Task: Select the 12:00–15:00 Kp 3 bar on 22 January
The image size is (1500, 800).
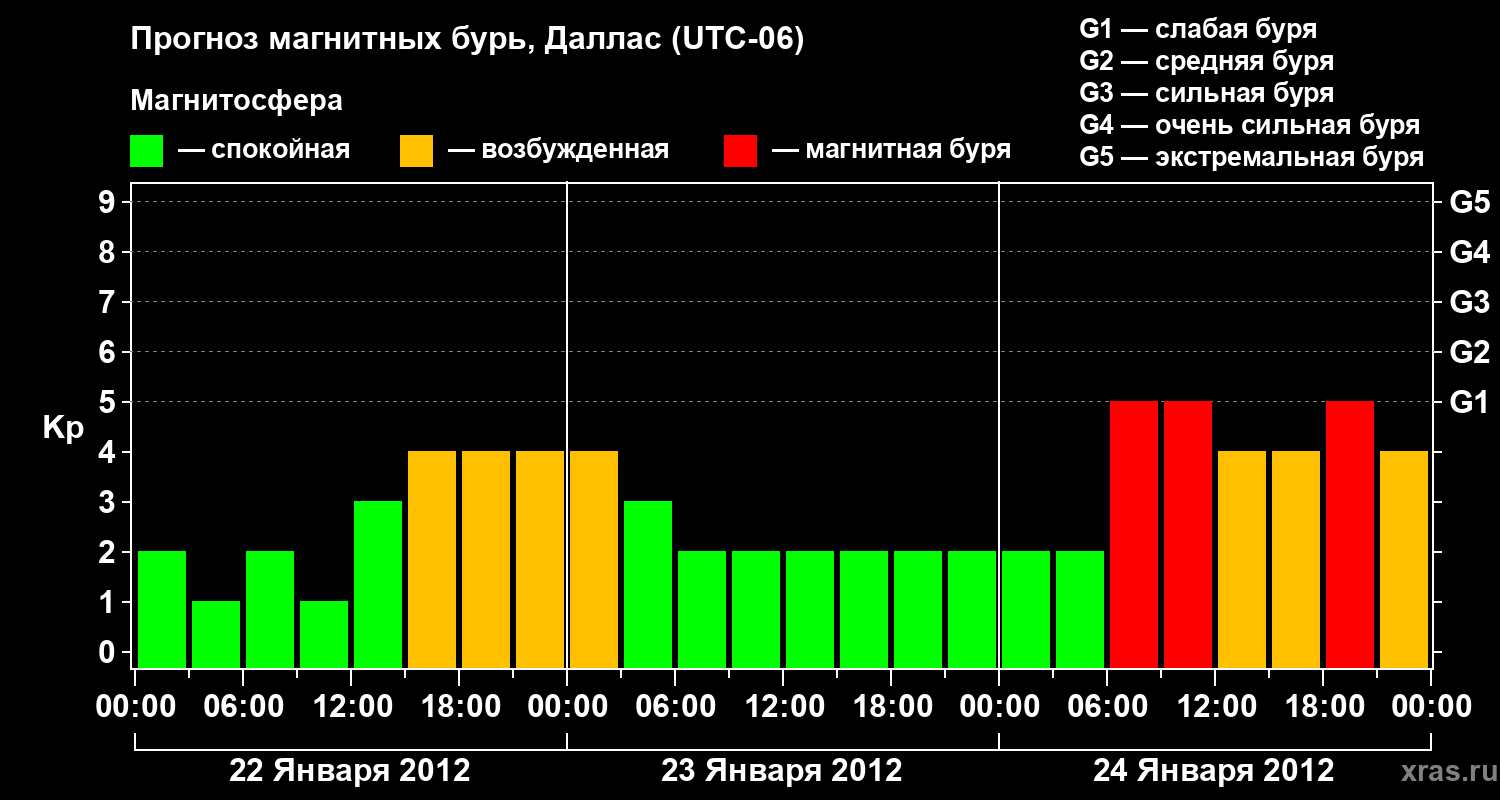Action: click(378, 584)
